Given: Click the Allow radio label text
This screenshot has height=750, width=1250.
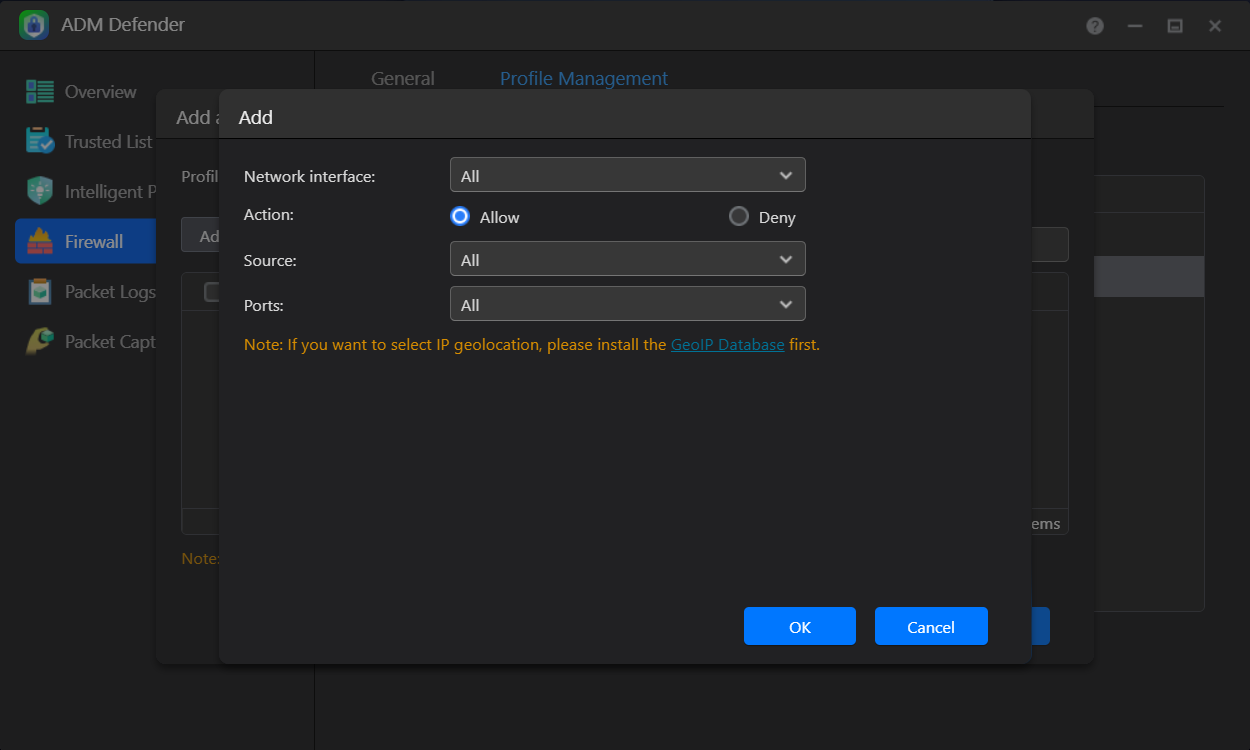Looking at the screenshot, I should coord(500,217).
